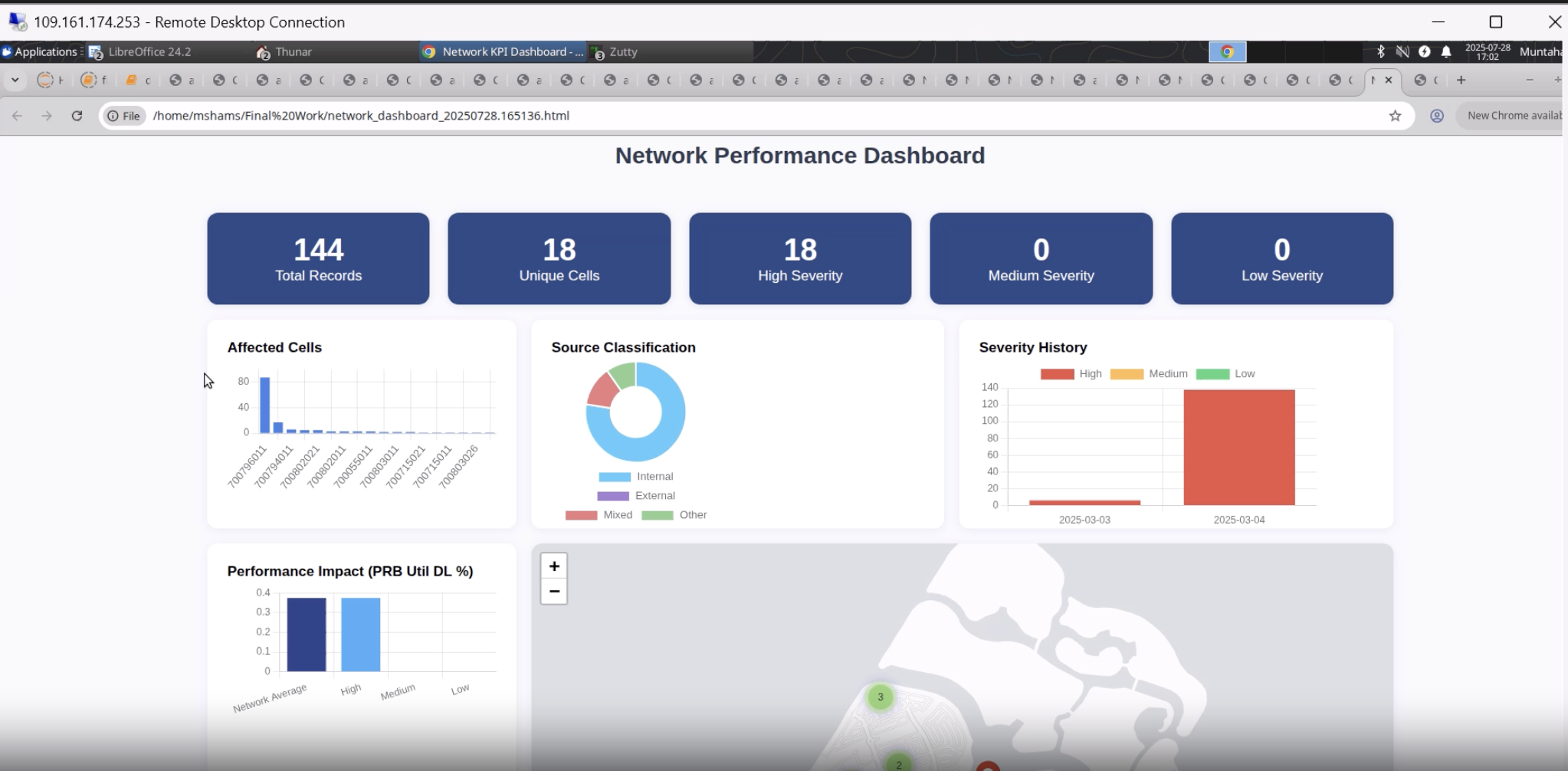Reload the dashboard page
The width and height of the screenshot is (1568, 771).
(x=77, y=115)
